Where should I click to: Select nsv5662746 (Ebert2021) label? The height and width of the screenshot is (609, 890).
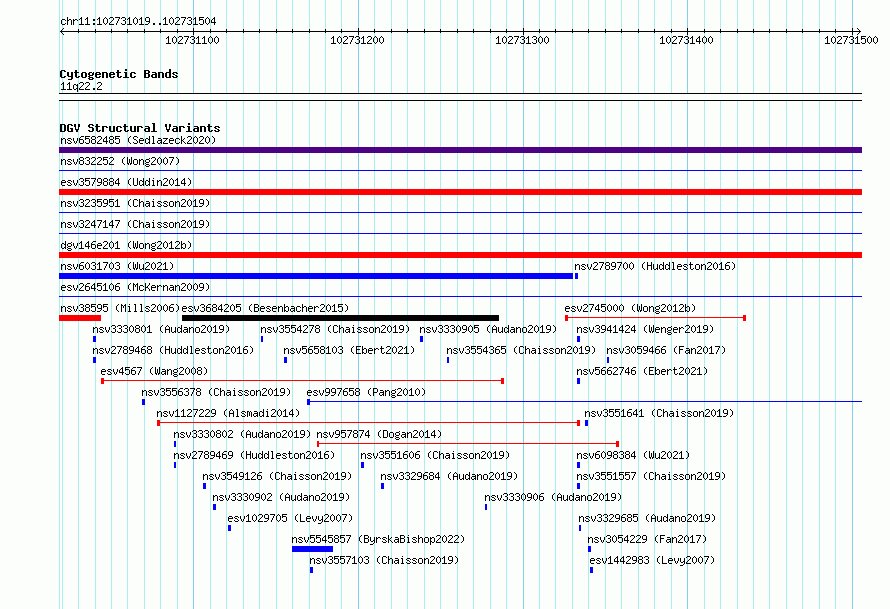coord(642,371)
